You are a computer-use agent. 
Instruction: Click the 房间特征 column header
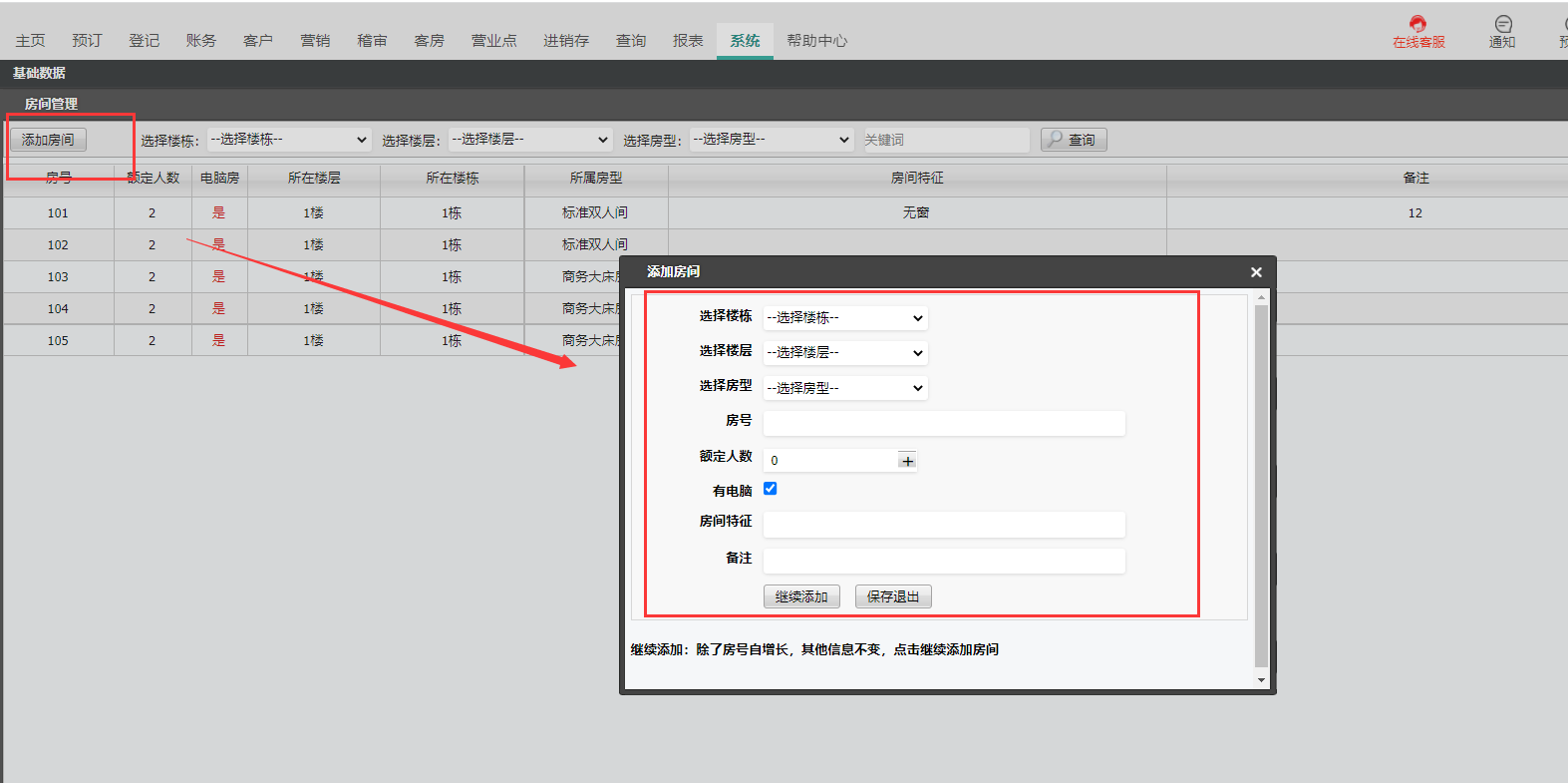pos(917,178)
